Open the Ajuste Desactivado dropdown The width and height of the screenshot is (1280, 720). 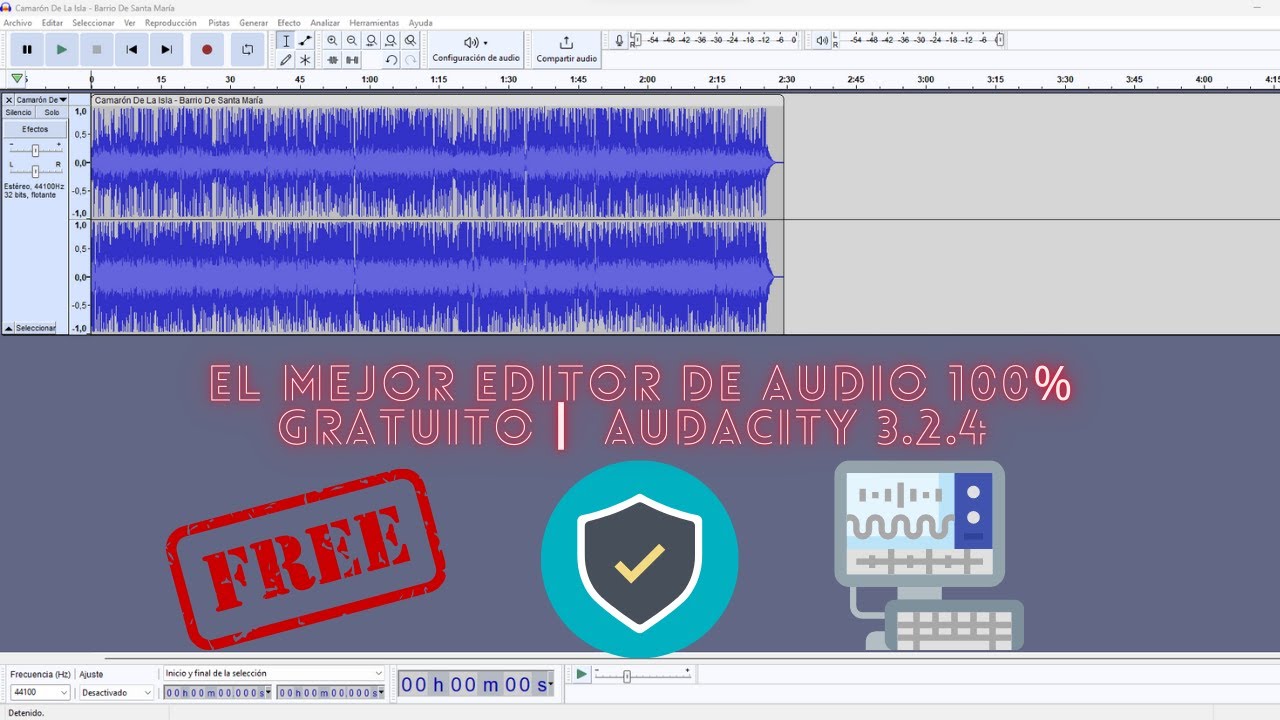pyautogui.click(x=117, y=692)
